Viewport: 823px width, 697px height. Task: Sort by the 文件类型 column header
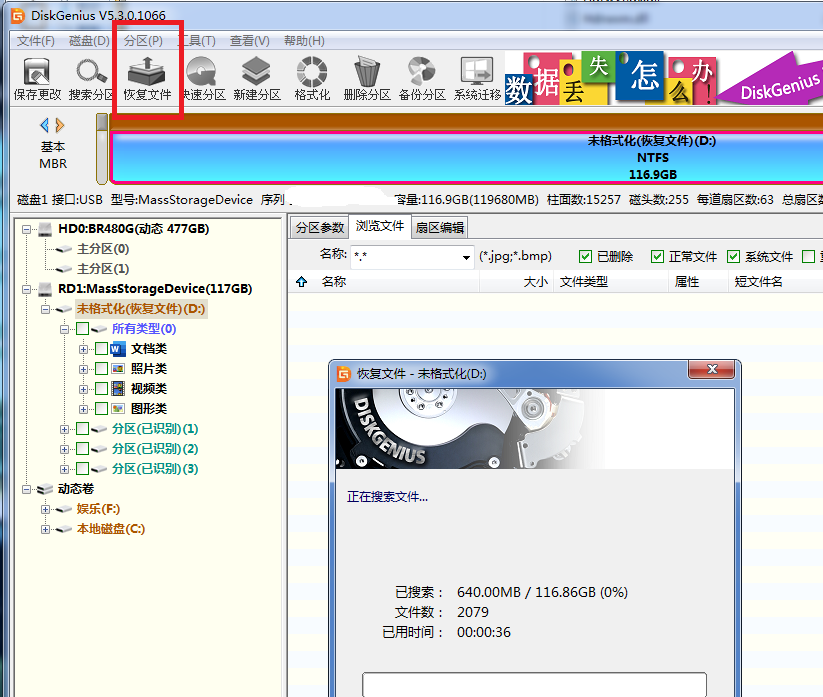(611, 282)
